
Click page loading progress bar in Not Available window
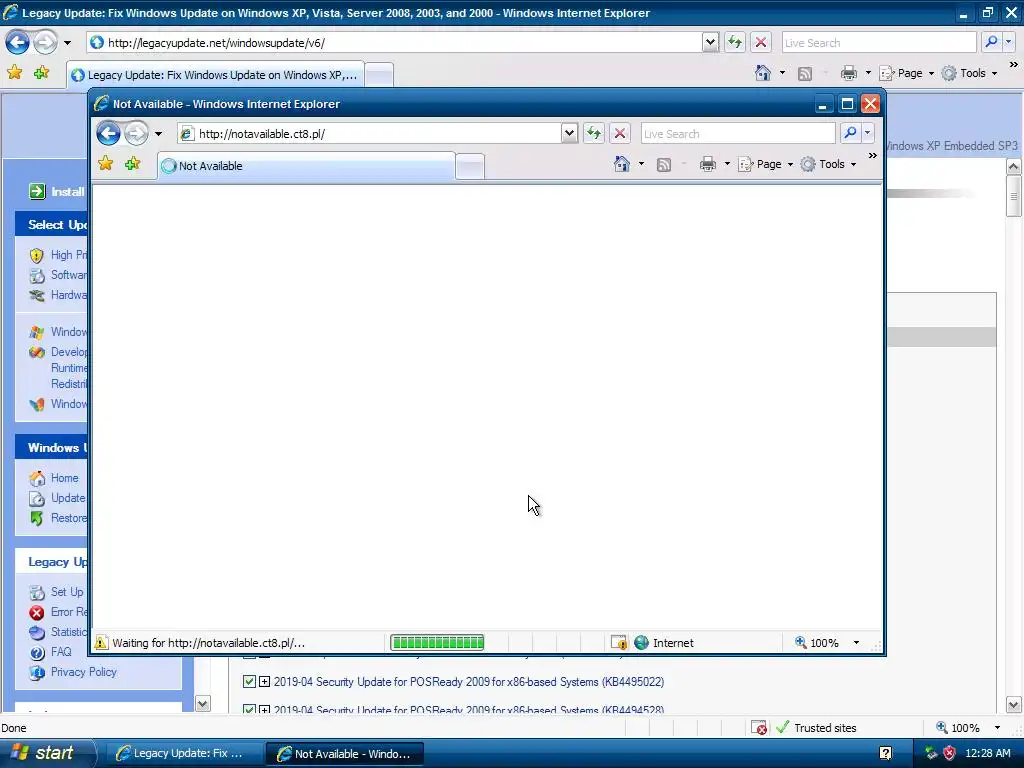tap(437, 643)
